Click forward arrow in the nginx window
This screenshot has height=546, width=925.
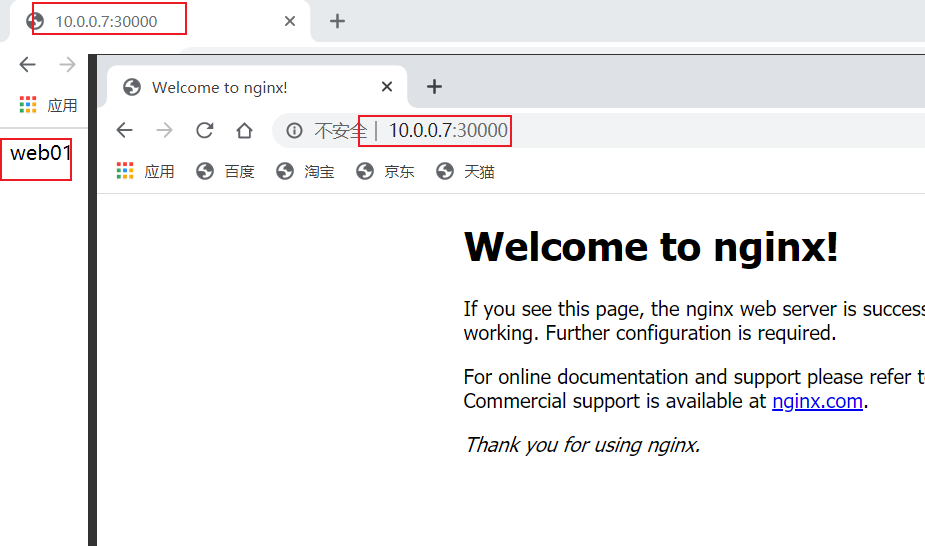point(164,130)
